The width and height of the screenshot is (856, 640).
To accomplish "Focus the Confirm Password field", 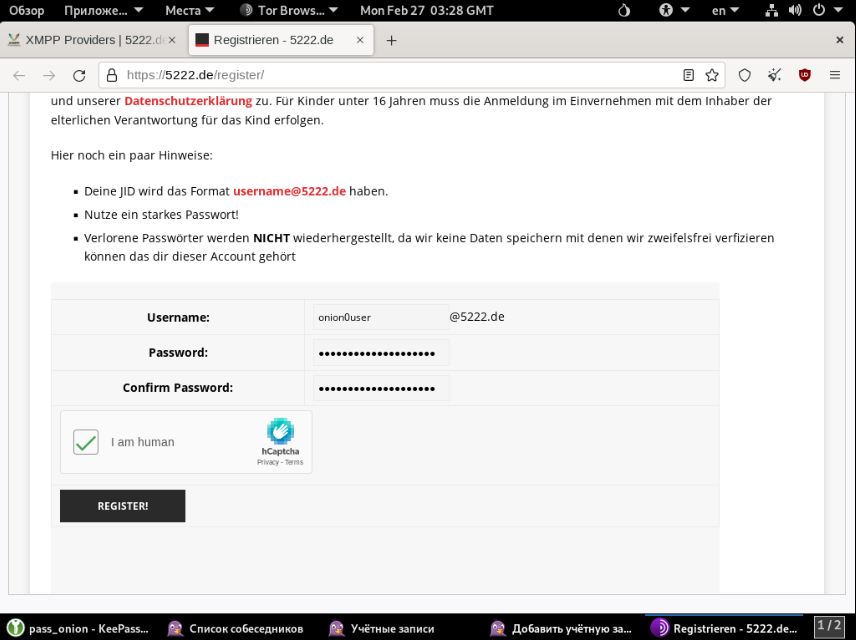I will pyautogui.click(x=380, y=388).
